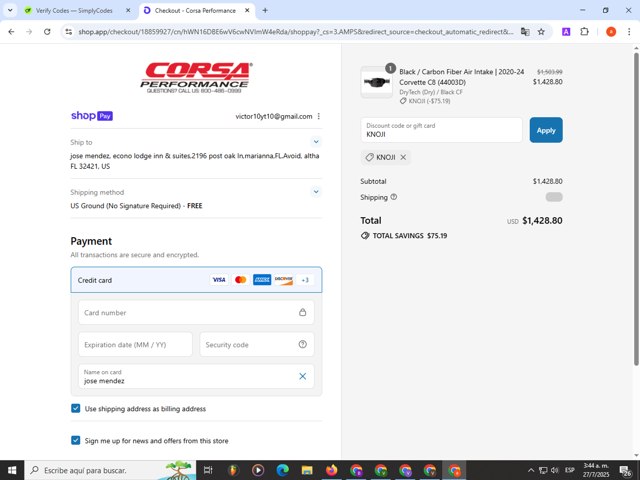Remove the applied KNOJI discount tag
This screenshot has width=640, height=480.
(x=403, y=157)
